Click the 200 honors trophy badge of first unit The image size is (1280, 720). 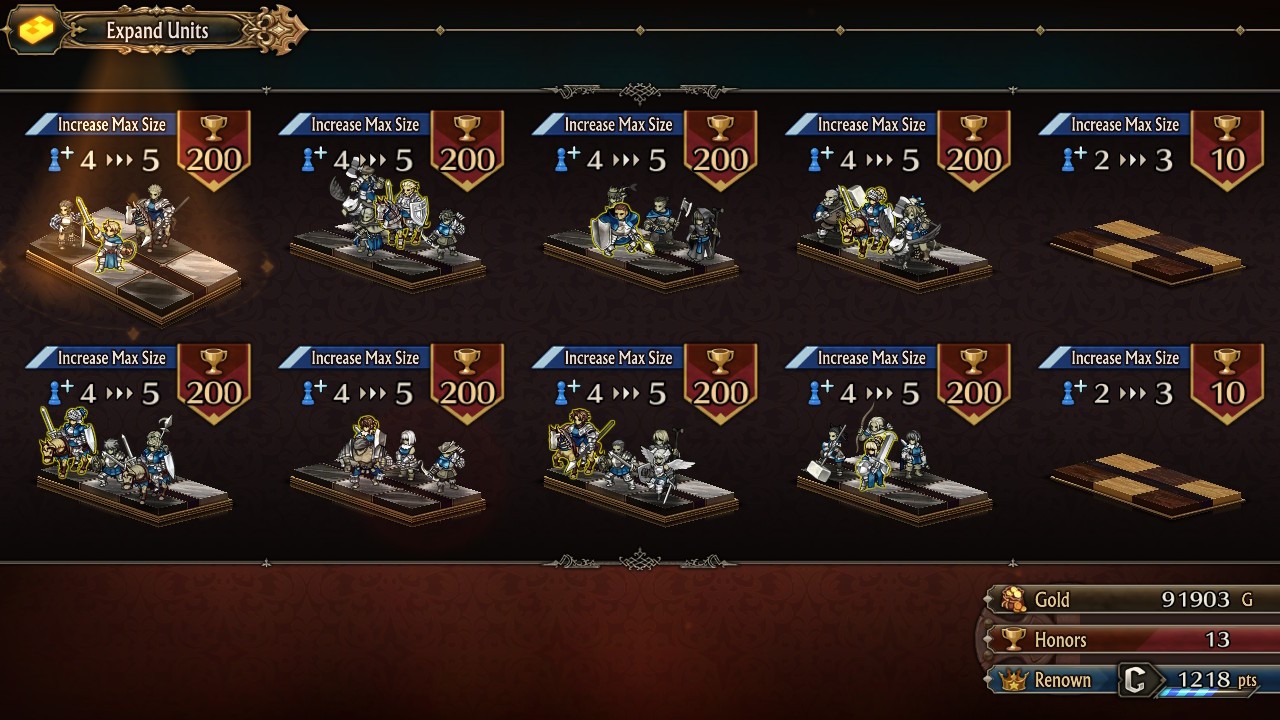(213, 150)
